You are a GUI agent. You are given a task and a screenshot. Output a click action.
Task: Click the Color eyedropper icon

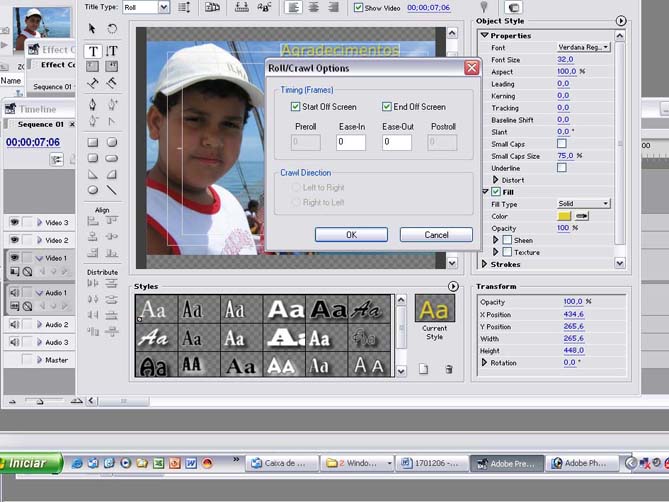tap(580, 216)
